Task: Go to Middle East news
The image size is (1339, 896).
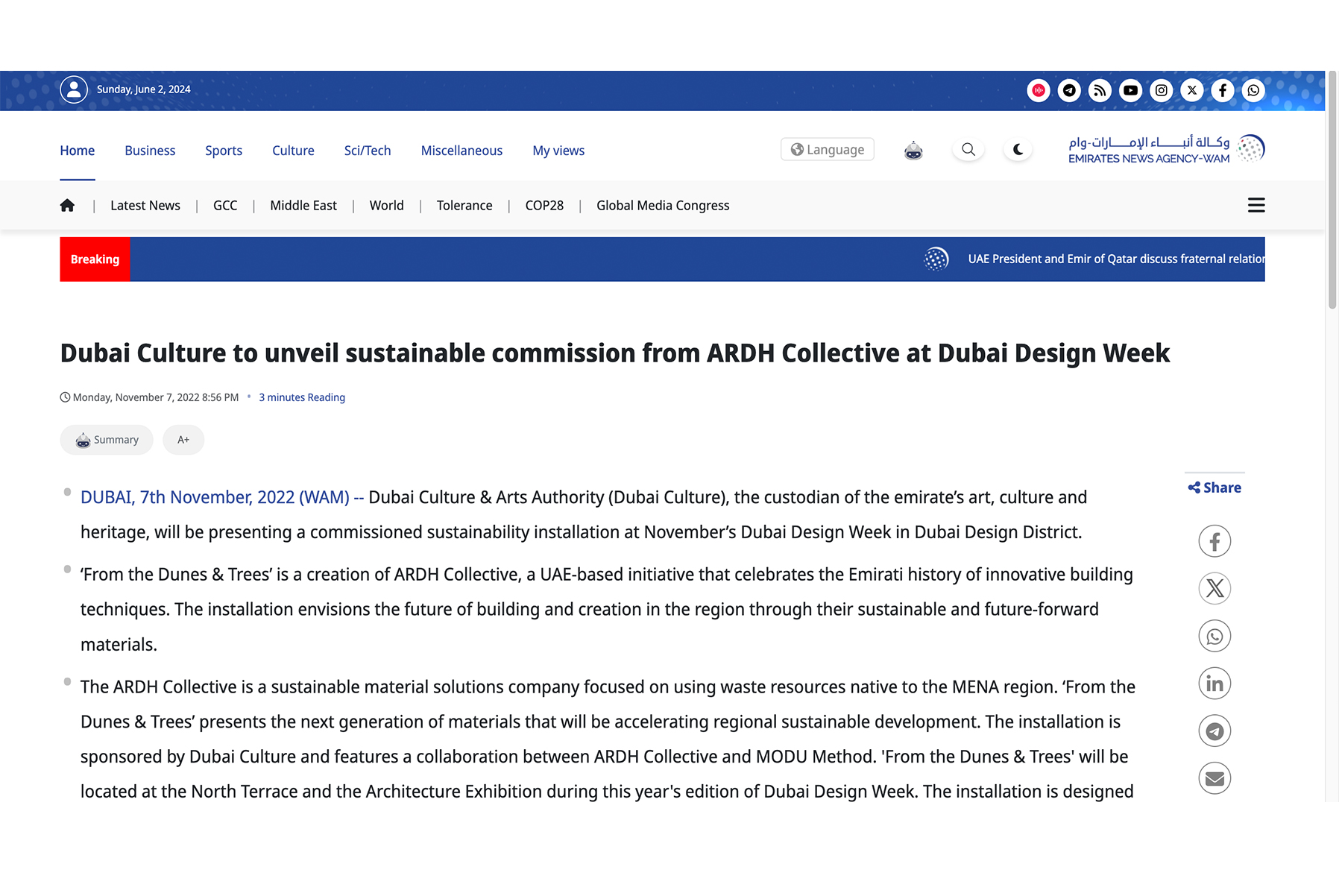Action: (303, 206)
